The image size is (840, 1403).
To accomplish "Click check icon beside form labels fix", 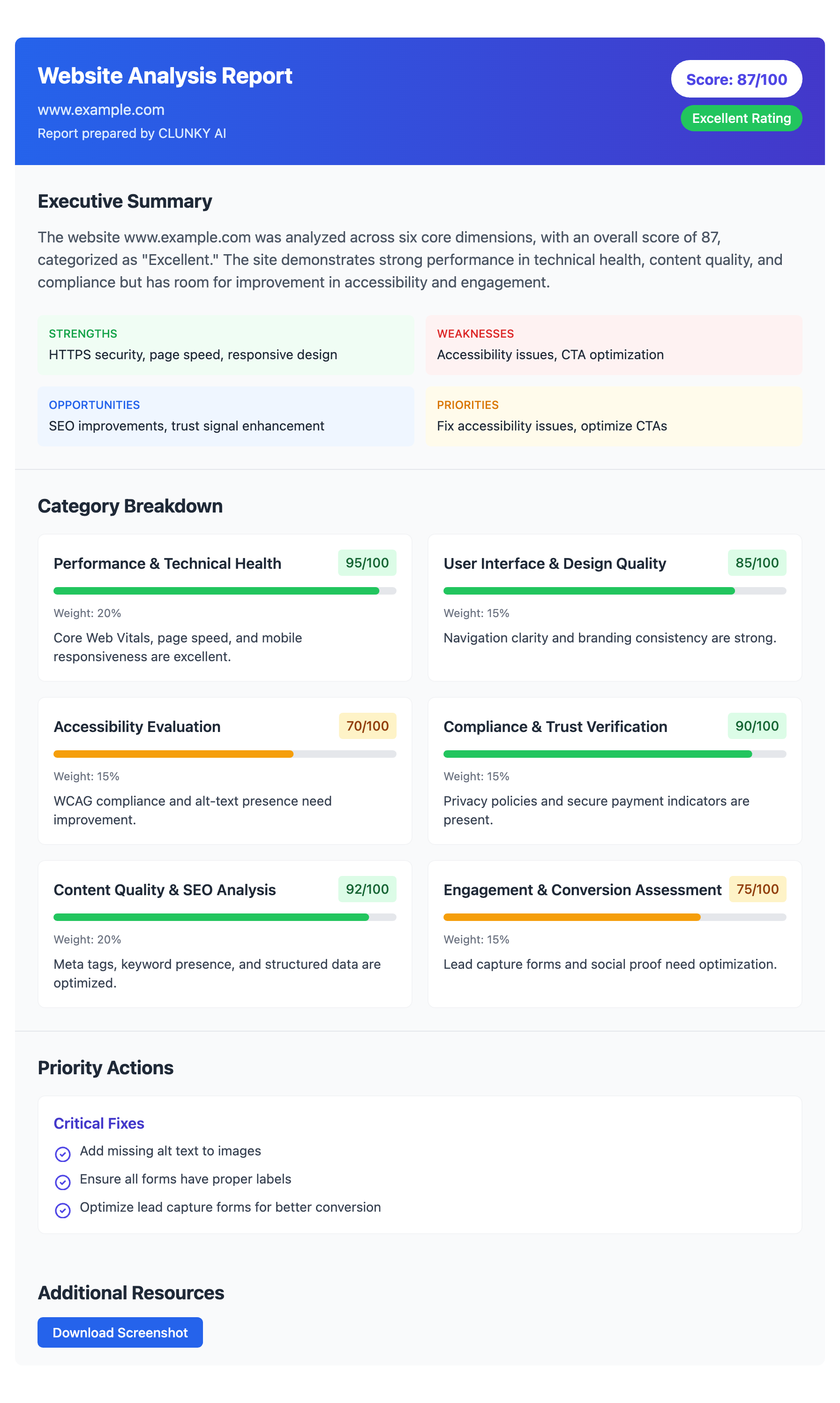I will pos(63,1182).
